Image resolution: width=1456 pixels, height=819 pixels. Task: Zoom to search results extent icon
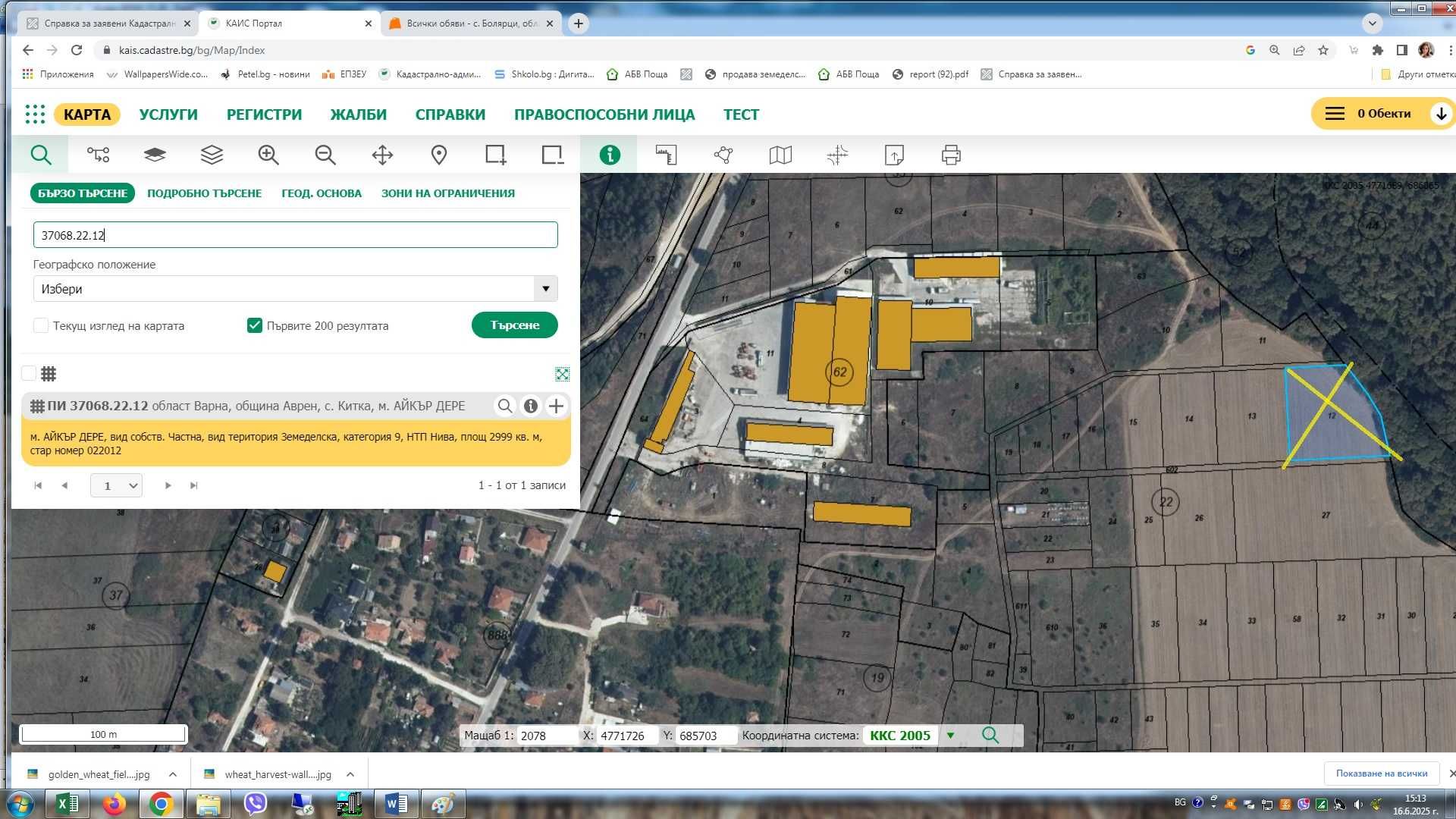[x=562, y=374]
